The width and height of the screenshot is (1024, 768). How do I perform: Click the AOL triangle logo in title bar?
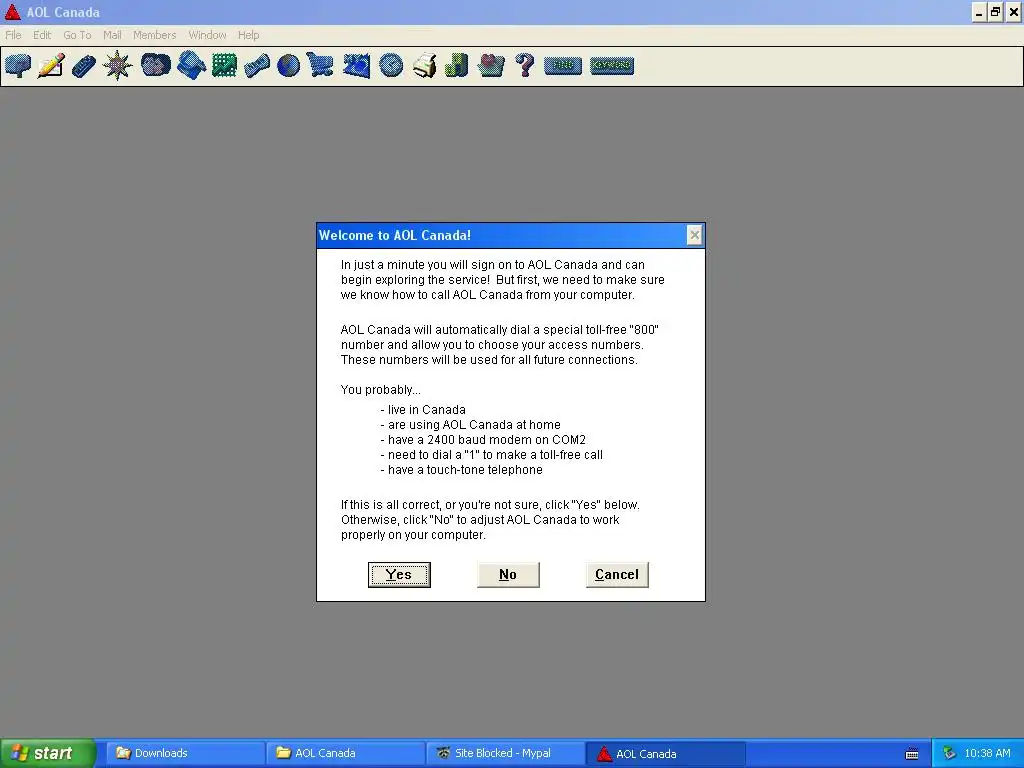[x=12, y=12]
